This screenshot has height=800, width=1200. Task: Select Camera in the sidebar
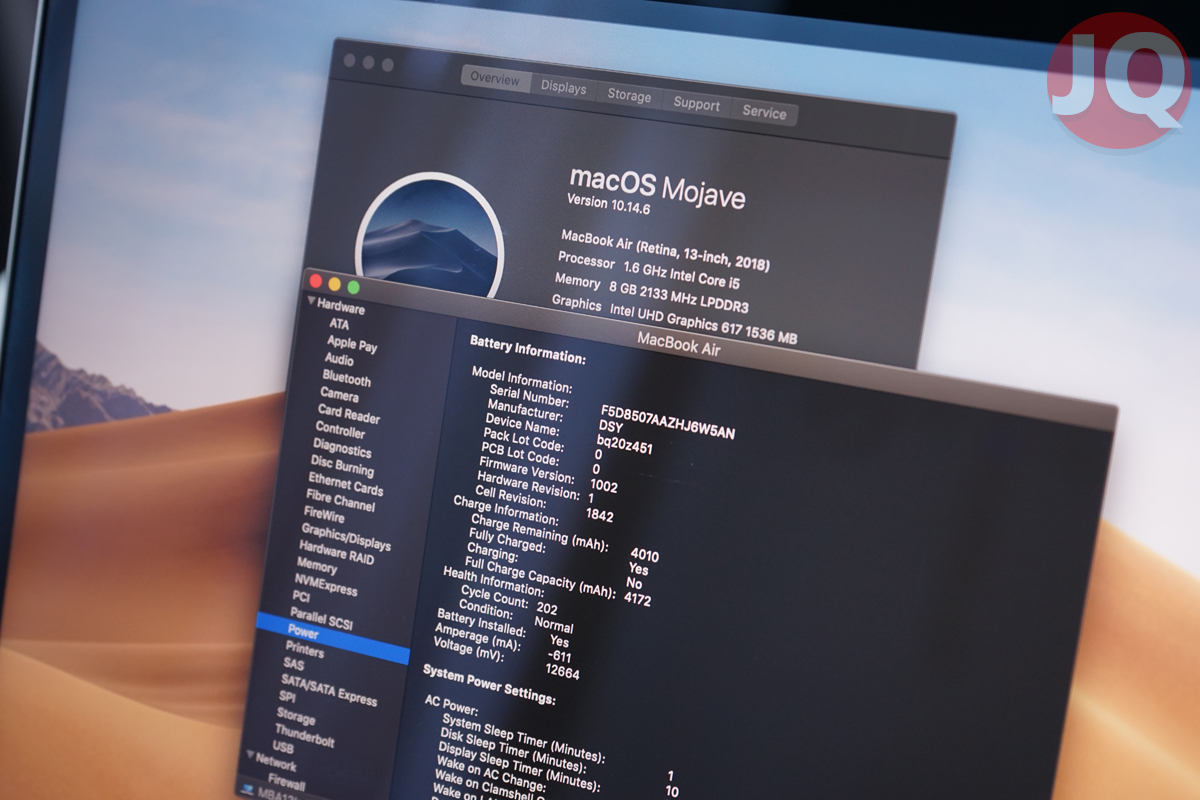tap(339, 394)
